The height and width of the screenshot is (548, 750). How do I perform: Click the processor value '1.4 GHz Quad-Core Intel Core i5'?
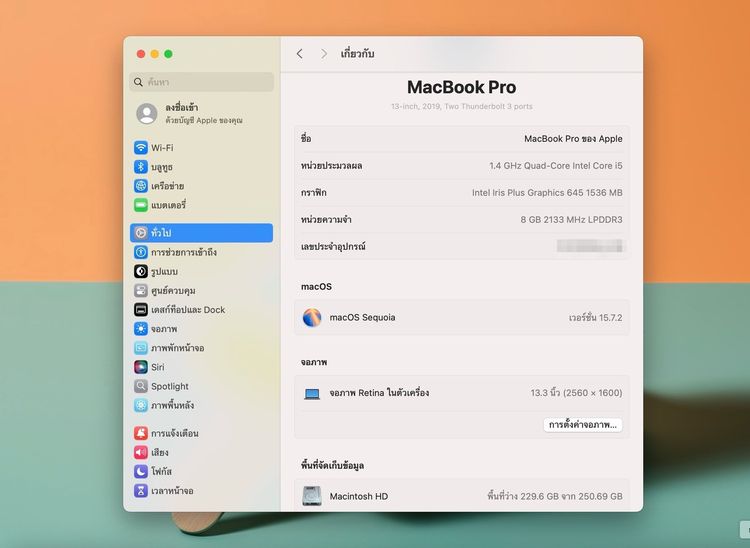(x=556, y=166)
